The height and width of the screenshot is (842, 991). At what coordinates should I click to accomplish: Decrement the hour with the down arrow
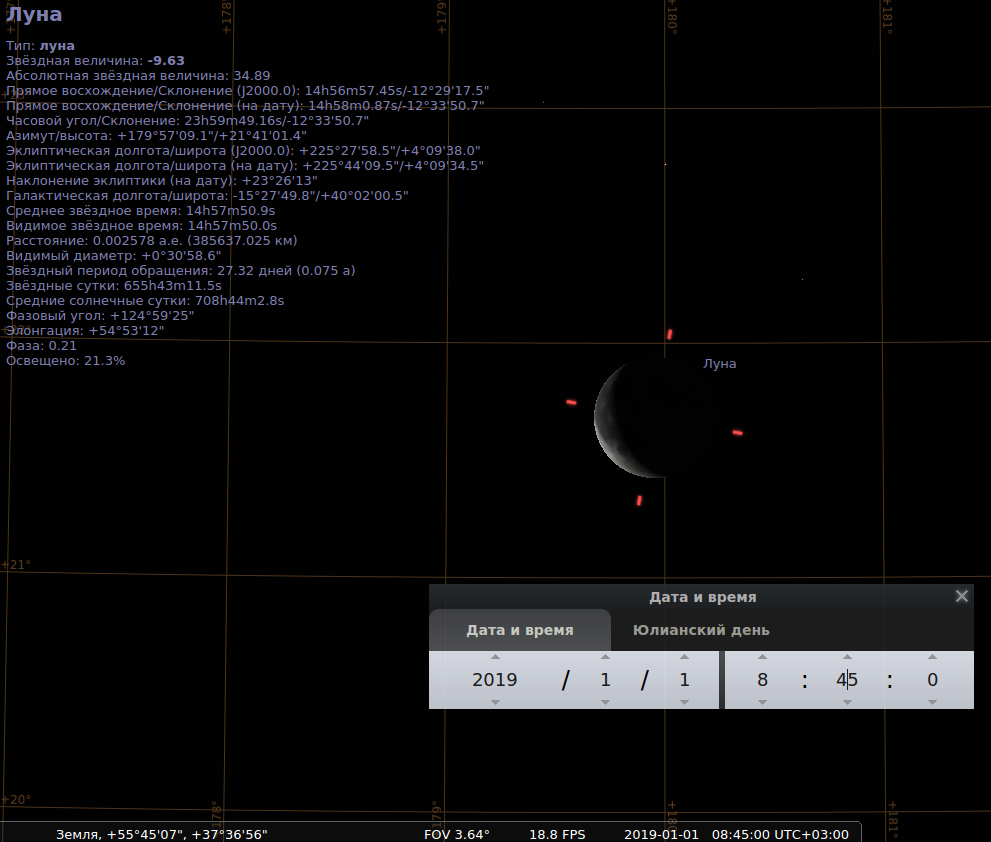pyautogui.click(x=762, y=702)
